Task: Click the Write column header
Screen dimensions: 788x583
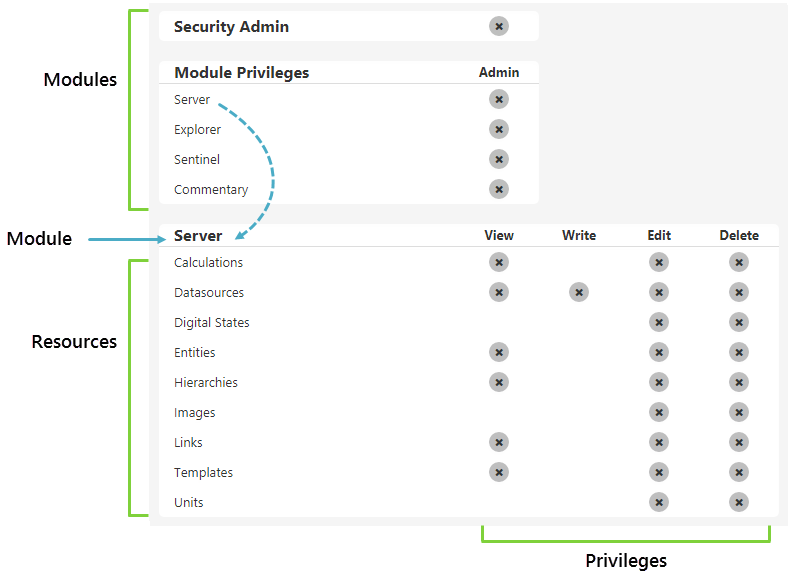Action: tap(578, 236)
